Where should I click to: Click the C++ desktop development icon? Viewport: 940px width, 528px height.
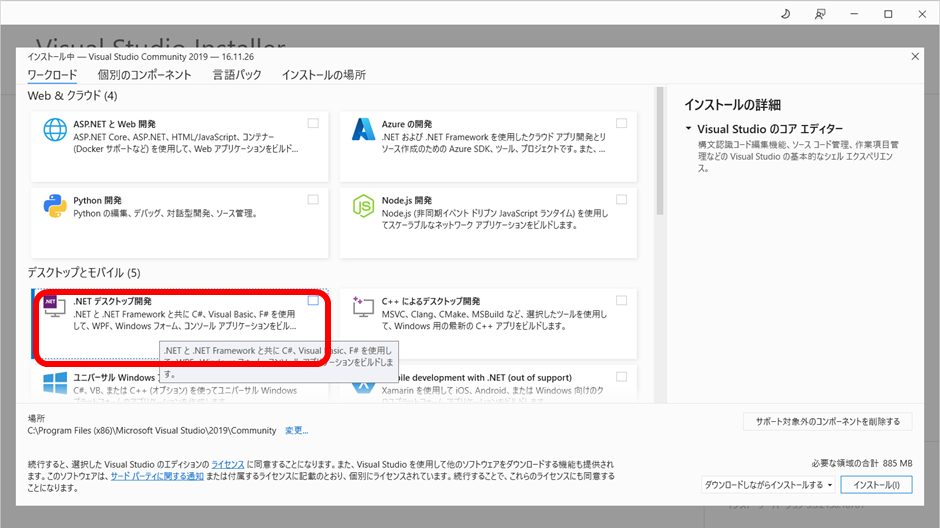click(x=363, y=308)
